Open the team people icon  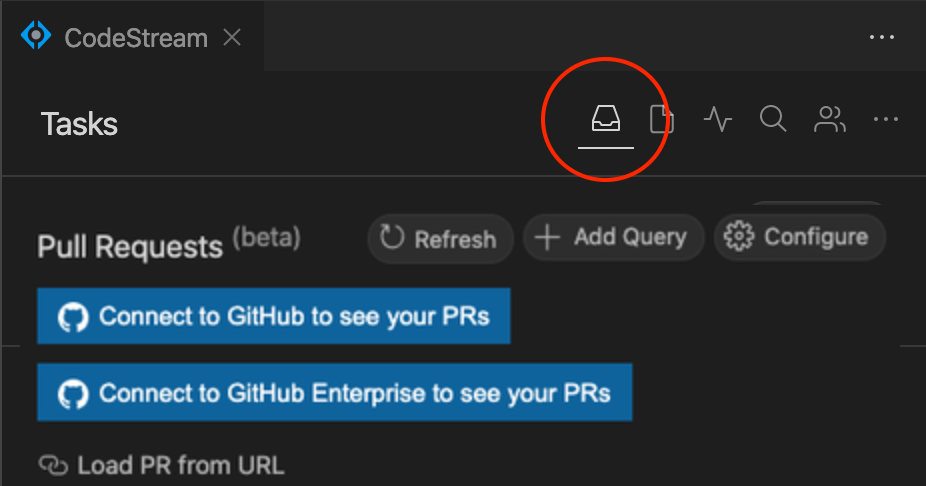(x=829, y=121)
